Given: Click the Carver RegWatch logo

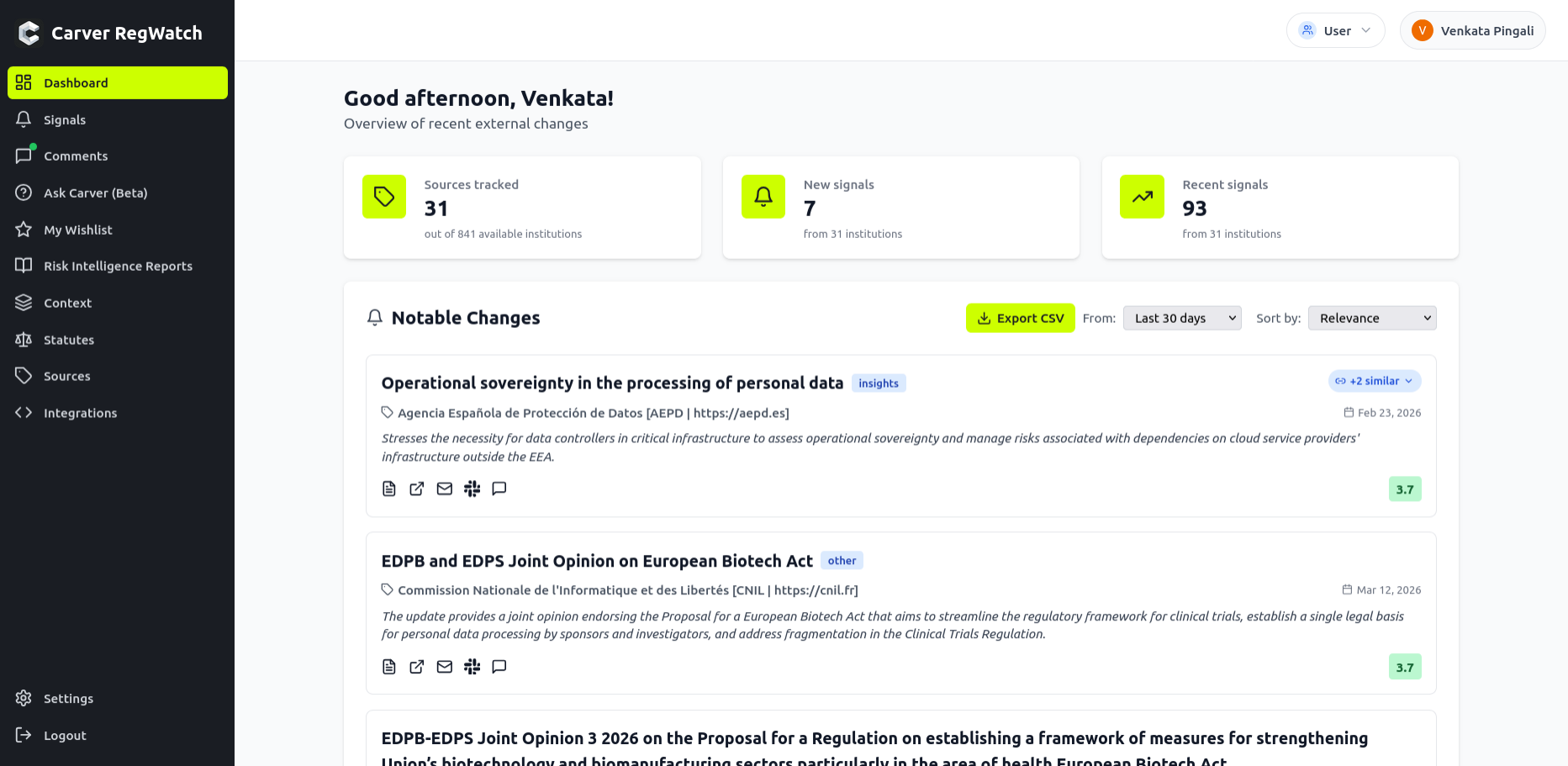Looking at the screenshot, I should pos(29,33).
